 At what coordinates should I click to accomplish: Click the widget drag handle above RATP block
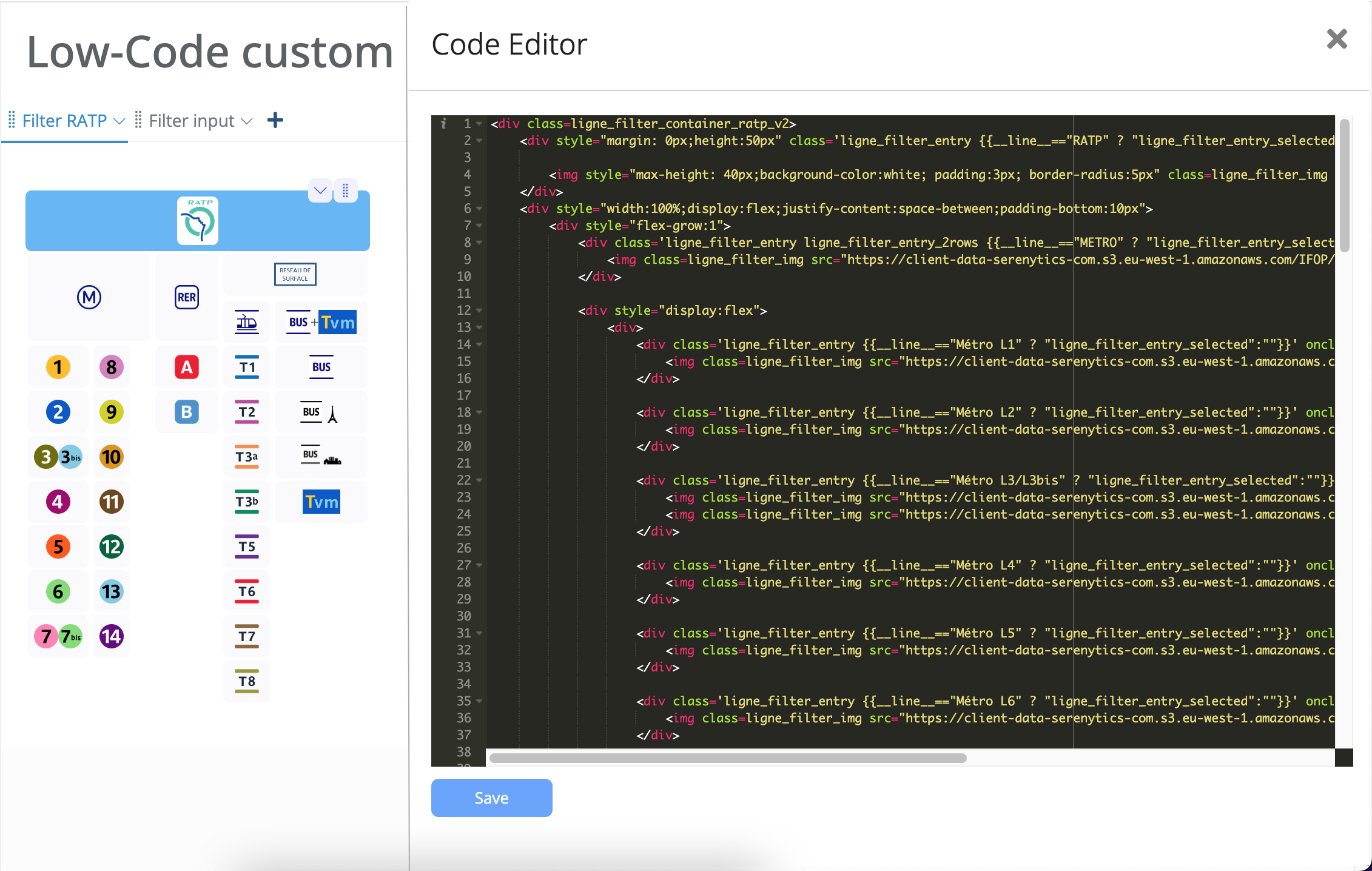tap(346, 190)
